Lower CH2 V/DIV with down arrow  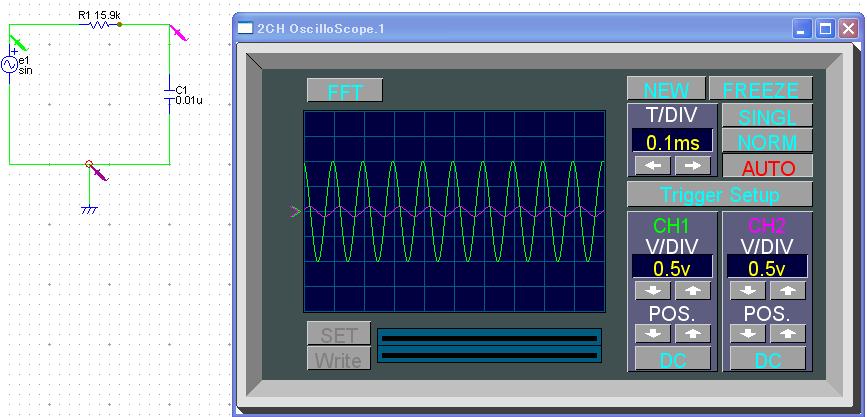click(748, 290)
